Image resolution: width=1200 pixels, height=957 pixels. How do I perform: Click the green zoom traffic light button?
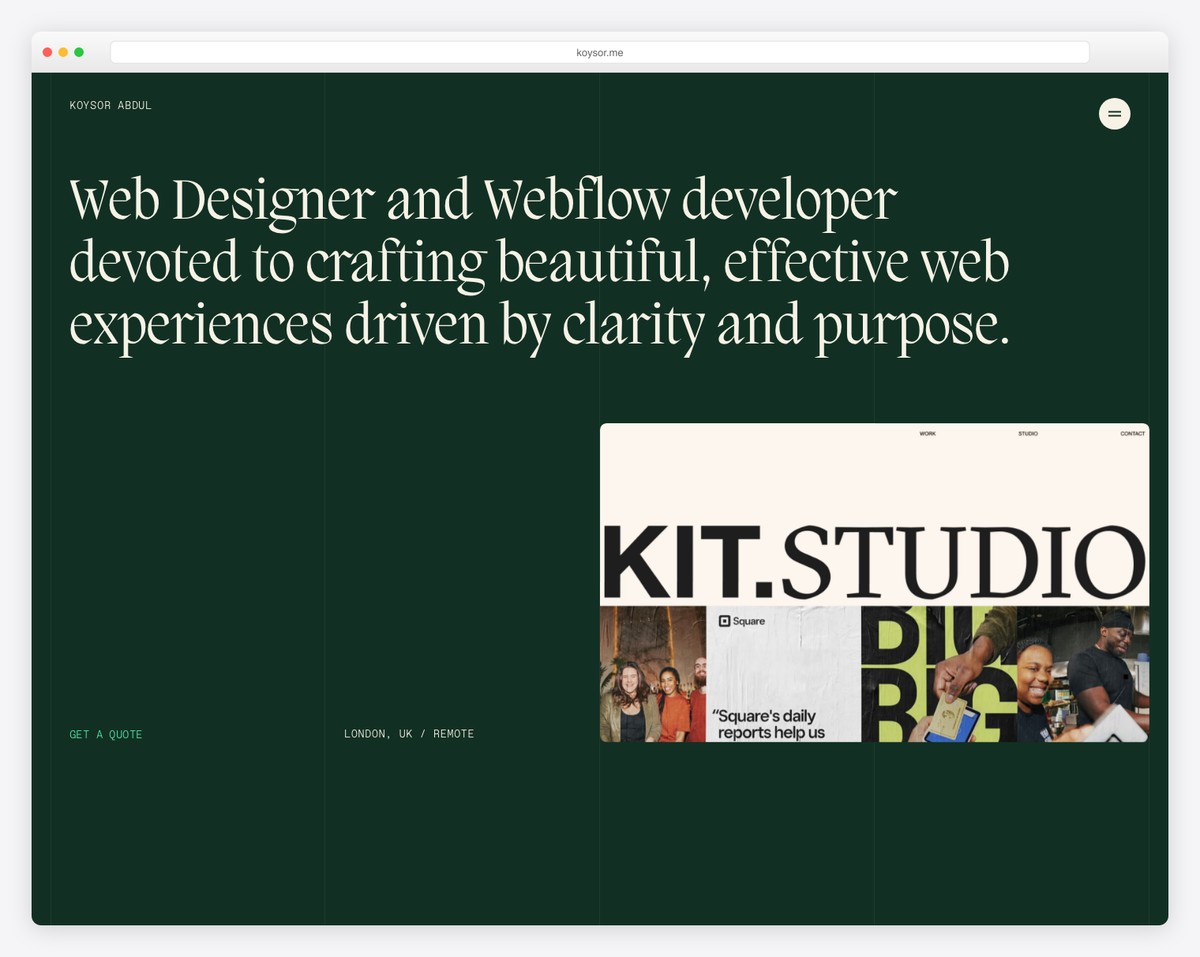coord(78,51)
